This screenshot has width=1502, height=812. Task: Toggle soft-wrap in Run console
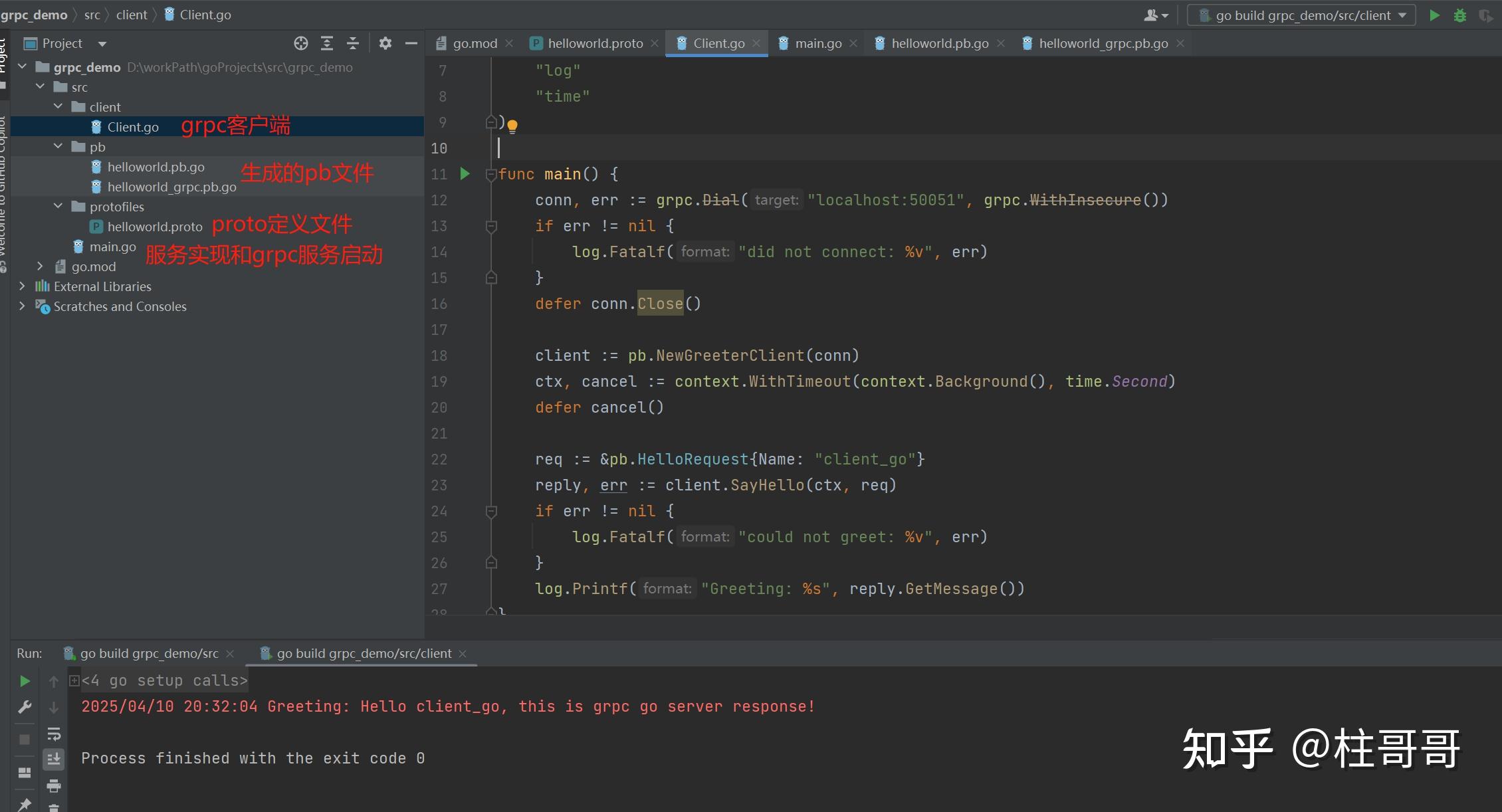tap(54, 734)
